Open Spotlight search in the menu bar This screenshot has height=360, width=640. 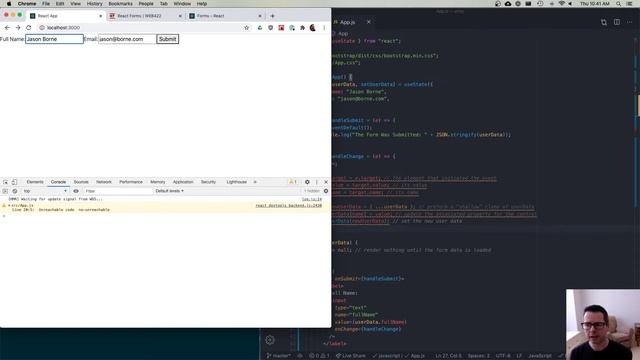pyautogui.click(x=619, y=4)
